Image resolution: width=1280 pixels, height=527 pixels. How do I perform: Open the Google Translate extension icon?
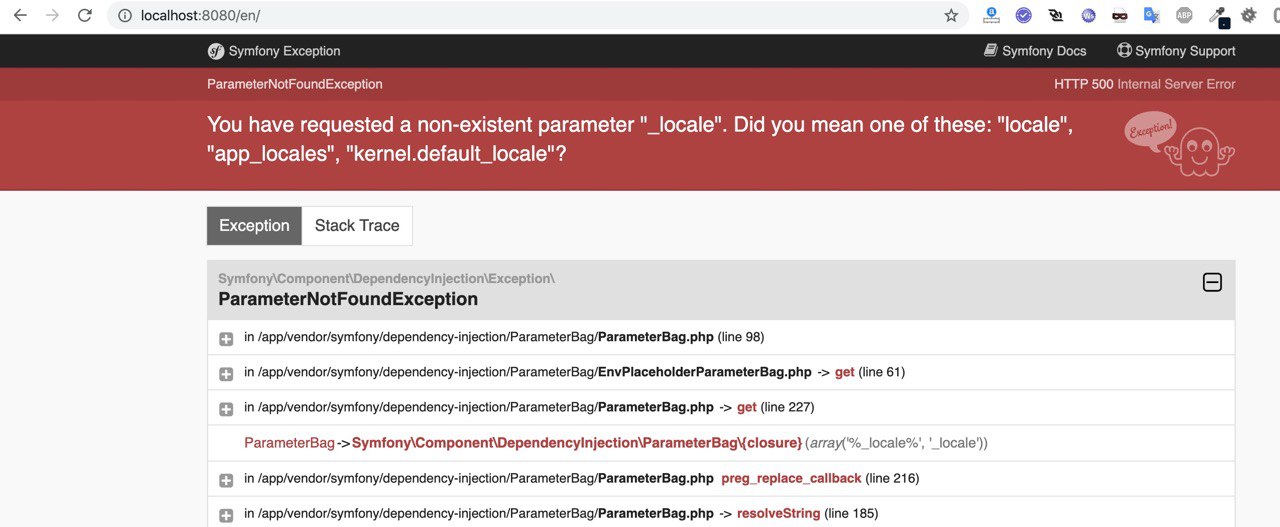point(1152,16)
